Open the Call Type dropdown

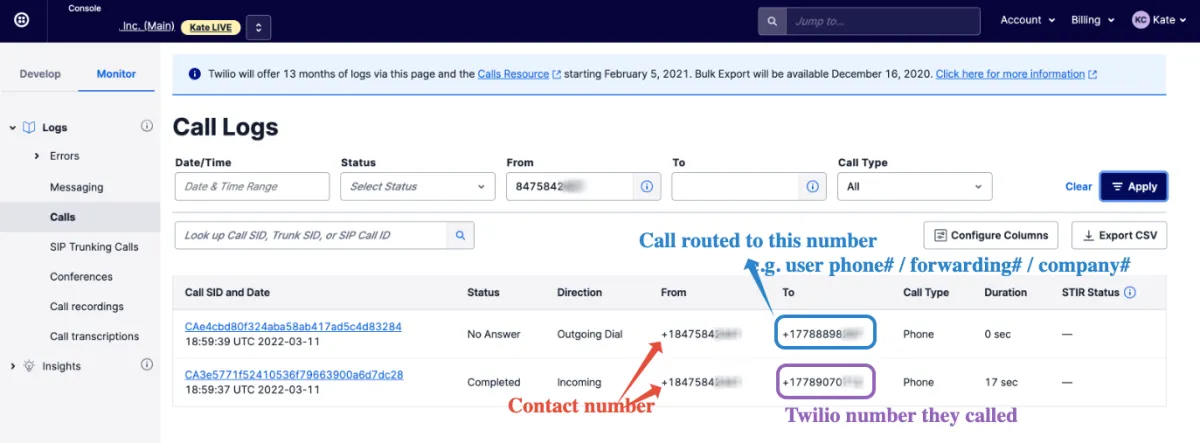point(915,186)
